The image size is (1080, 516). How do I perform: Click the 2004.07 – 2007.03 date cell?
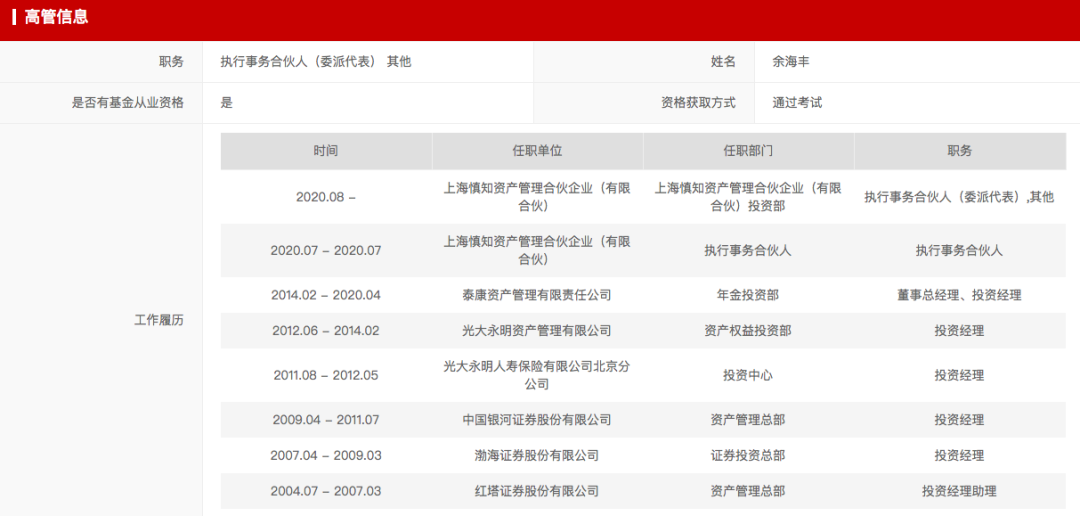pos(326,491)
